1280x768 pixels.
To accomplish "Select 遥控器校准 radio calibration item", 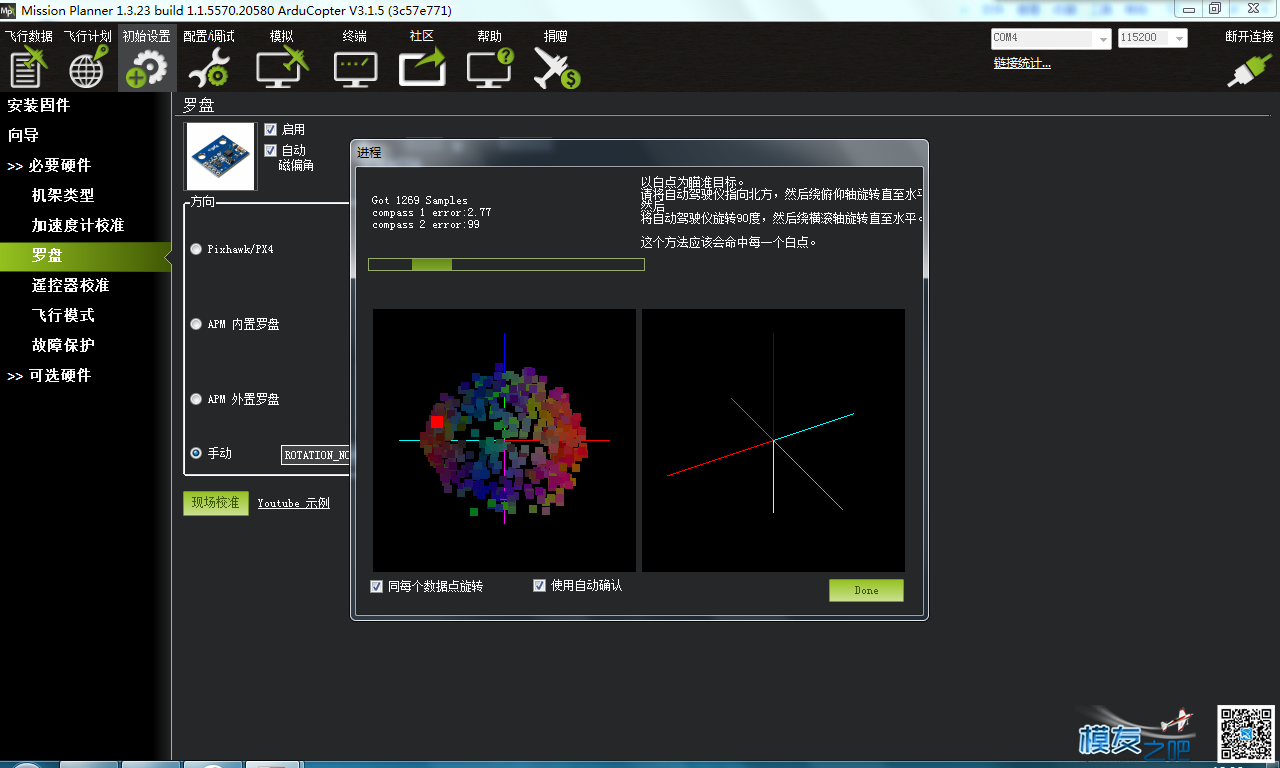I will click(x=70, y=285).
